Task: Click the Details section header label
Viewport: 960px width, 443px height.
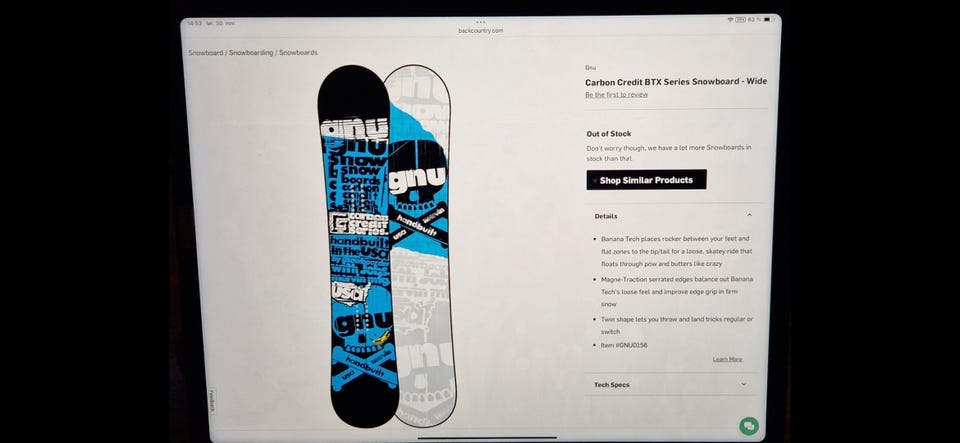Action: [x=606, y=216]
